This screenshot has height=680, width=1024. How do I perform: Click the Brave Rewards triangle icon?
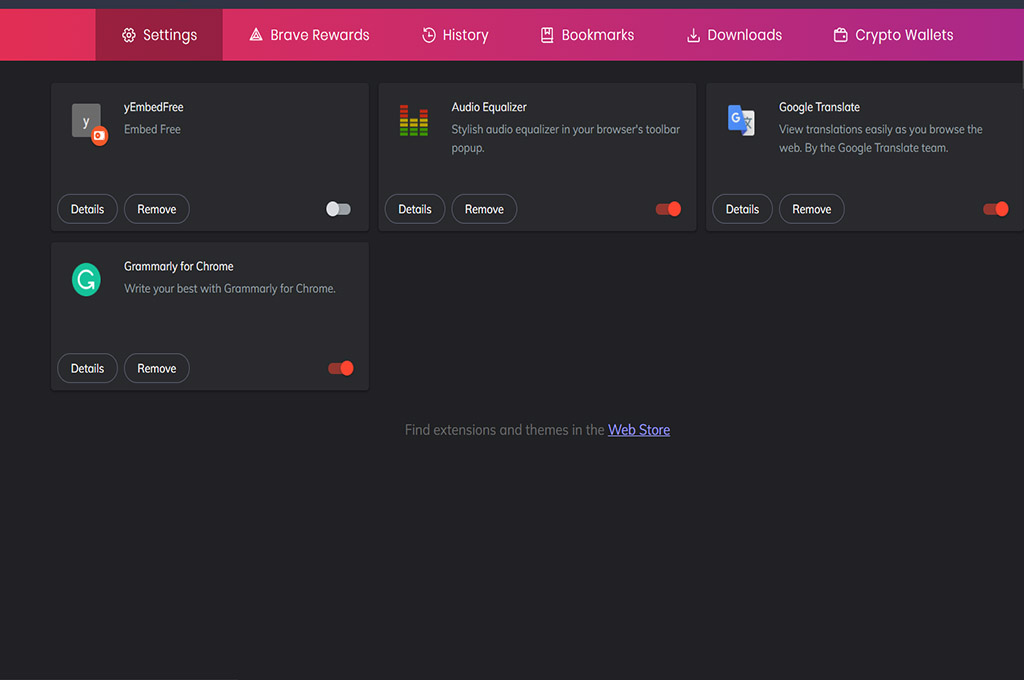(256, 35)
